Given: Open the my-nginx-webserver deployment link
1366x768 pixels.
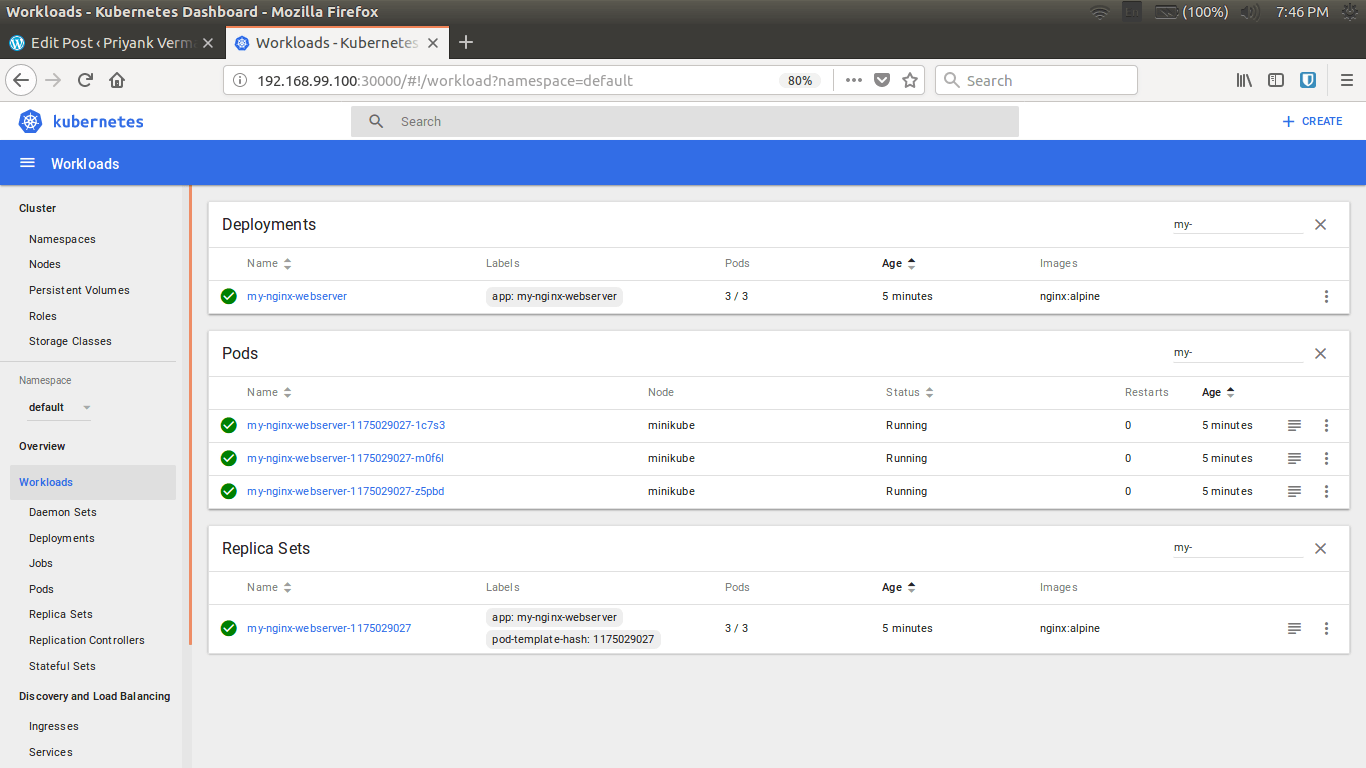Looking at the screenshot, I should click(x=297, y=296).
